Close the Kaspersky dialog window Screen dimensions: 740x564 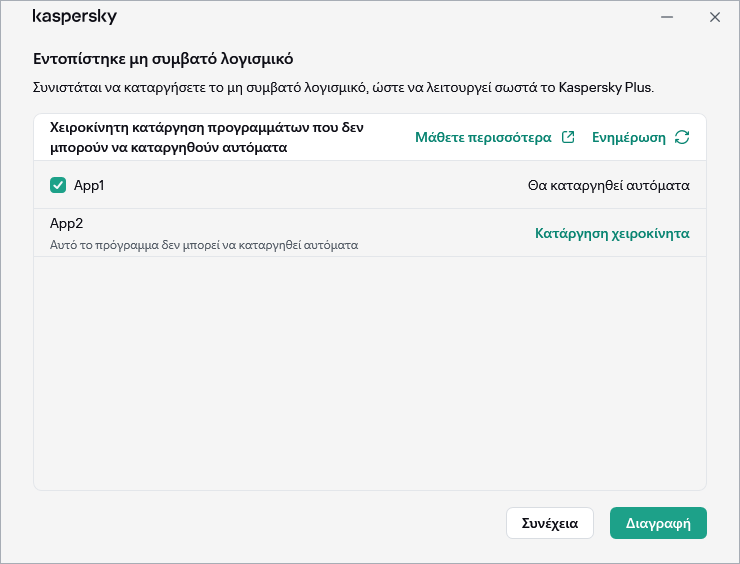pyautogui.click(x=714, y=17)
